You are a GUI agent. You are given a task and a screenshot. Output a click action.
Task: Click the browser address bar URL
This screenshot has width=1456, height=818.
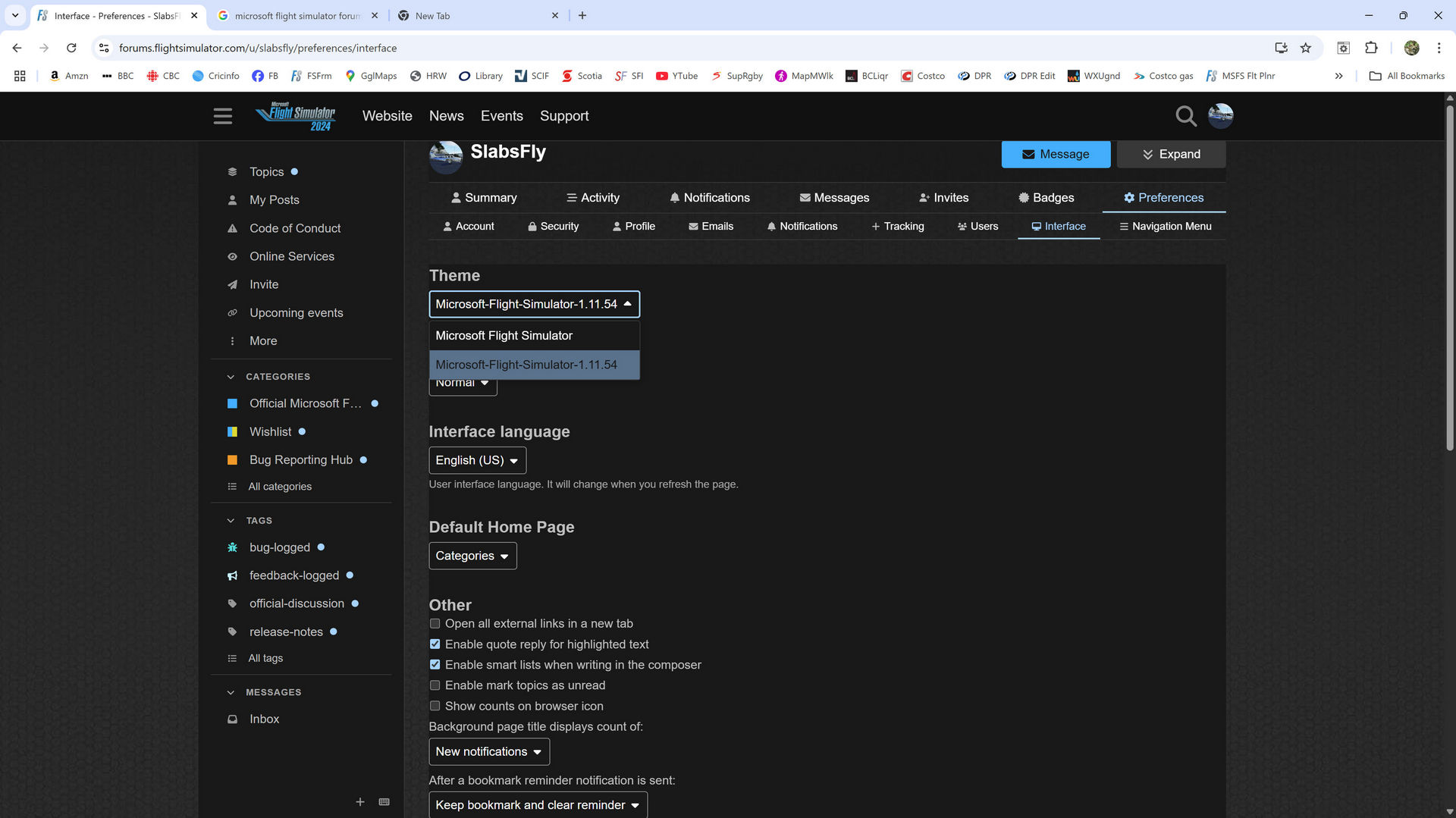click(x=258, y=48)
